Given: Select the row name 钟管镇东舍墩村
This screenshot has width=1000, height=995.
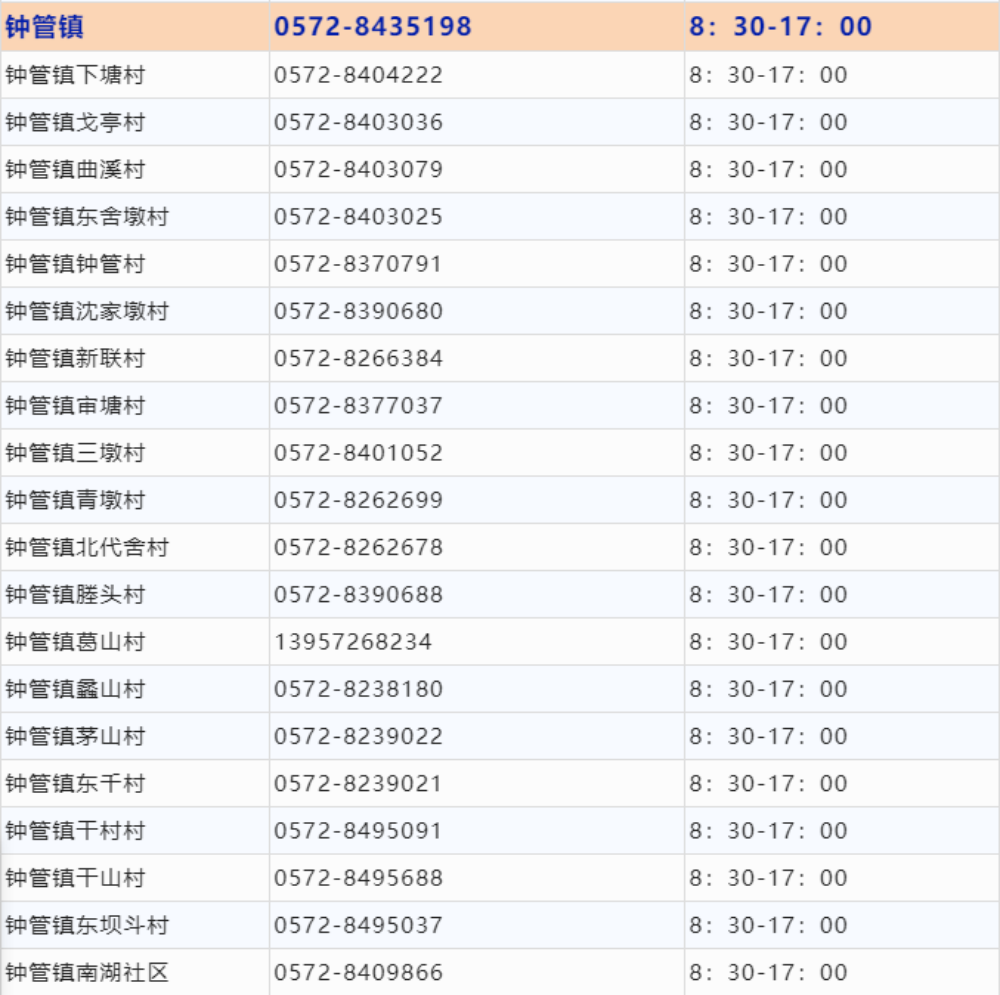Looking at the screenshot, I should [87, 217].
